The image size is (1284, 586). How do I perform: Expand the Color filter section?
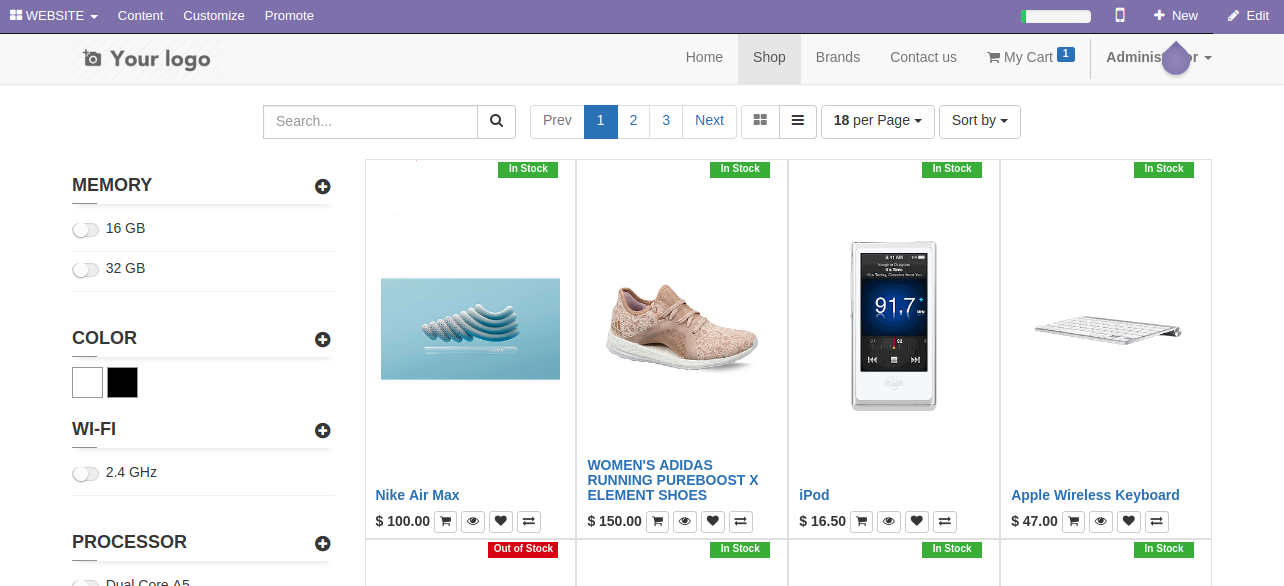[x=322, y=340]
